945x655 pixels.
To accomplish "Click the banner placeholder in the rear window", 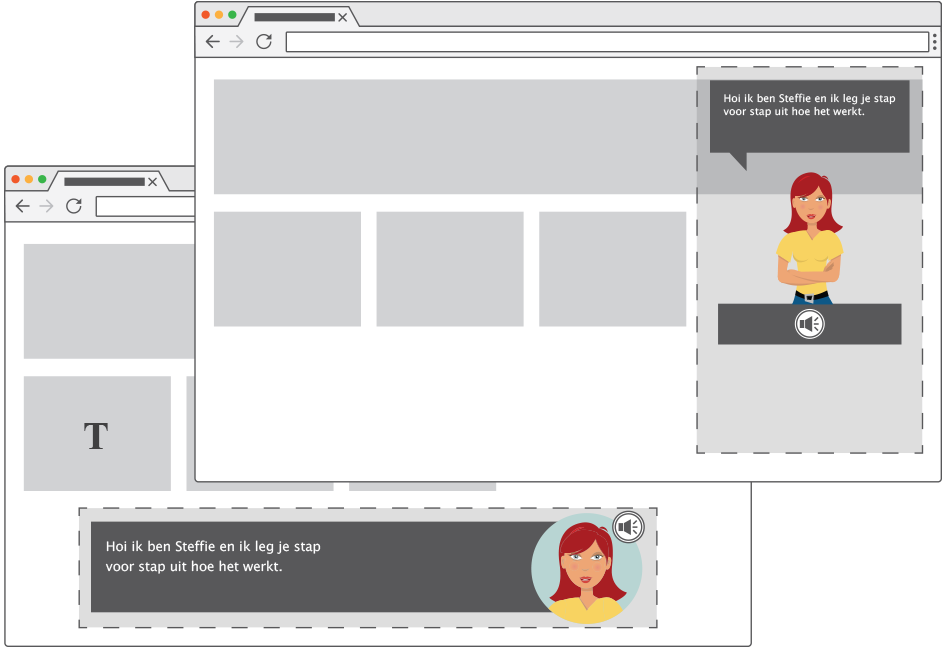I will 109,301.
